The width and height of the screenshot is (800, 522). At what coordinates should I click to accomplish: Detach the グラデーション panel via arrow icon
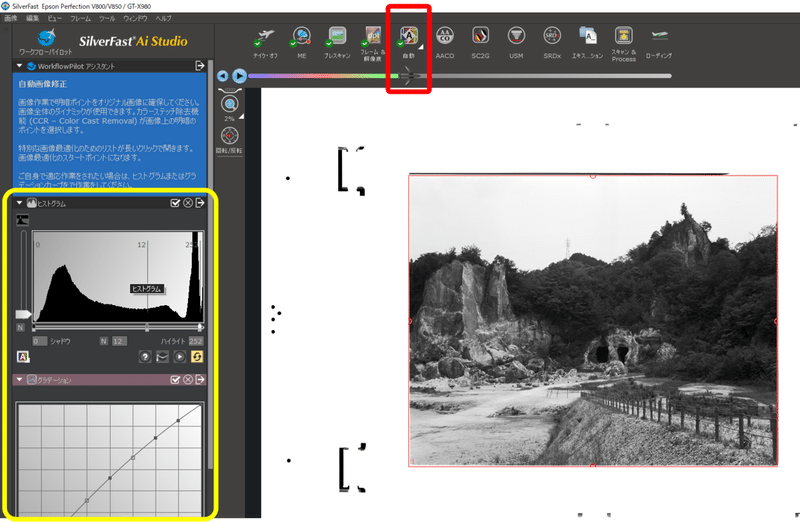tap(200, 380)
